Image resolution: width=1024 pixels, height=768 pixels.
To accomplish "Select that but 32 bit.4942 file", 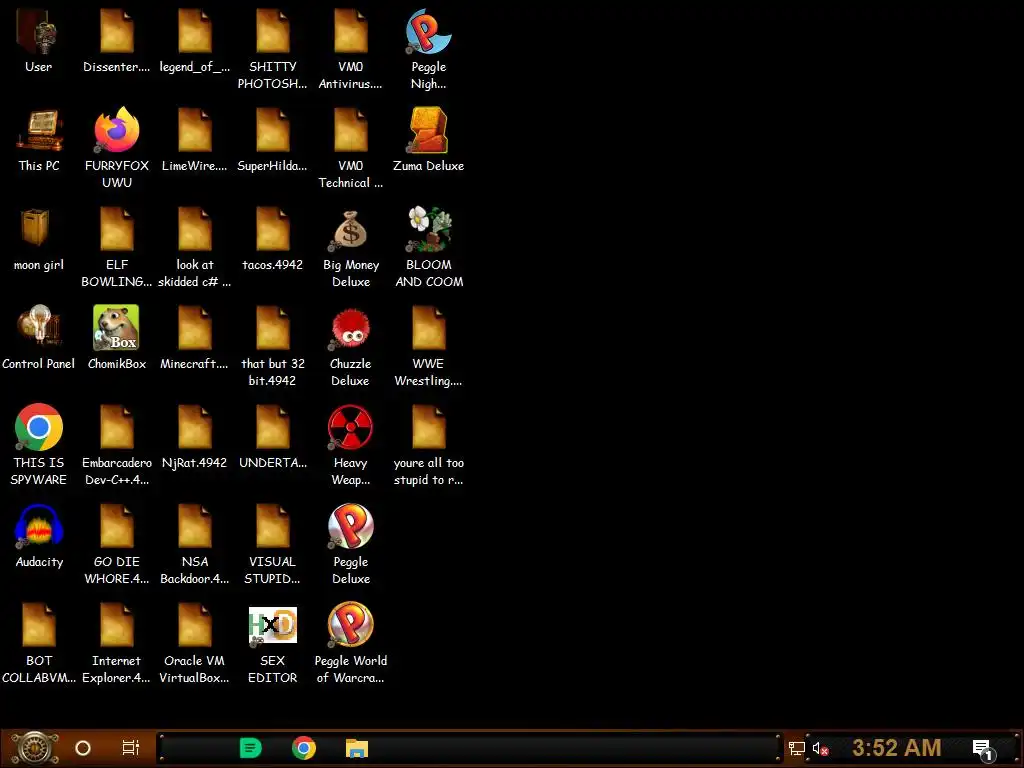I will tap(272, 328).
